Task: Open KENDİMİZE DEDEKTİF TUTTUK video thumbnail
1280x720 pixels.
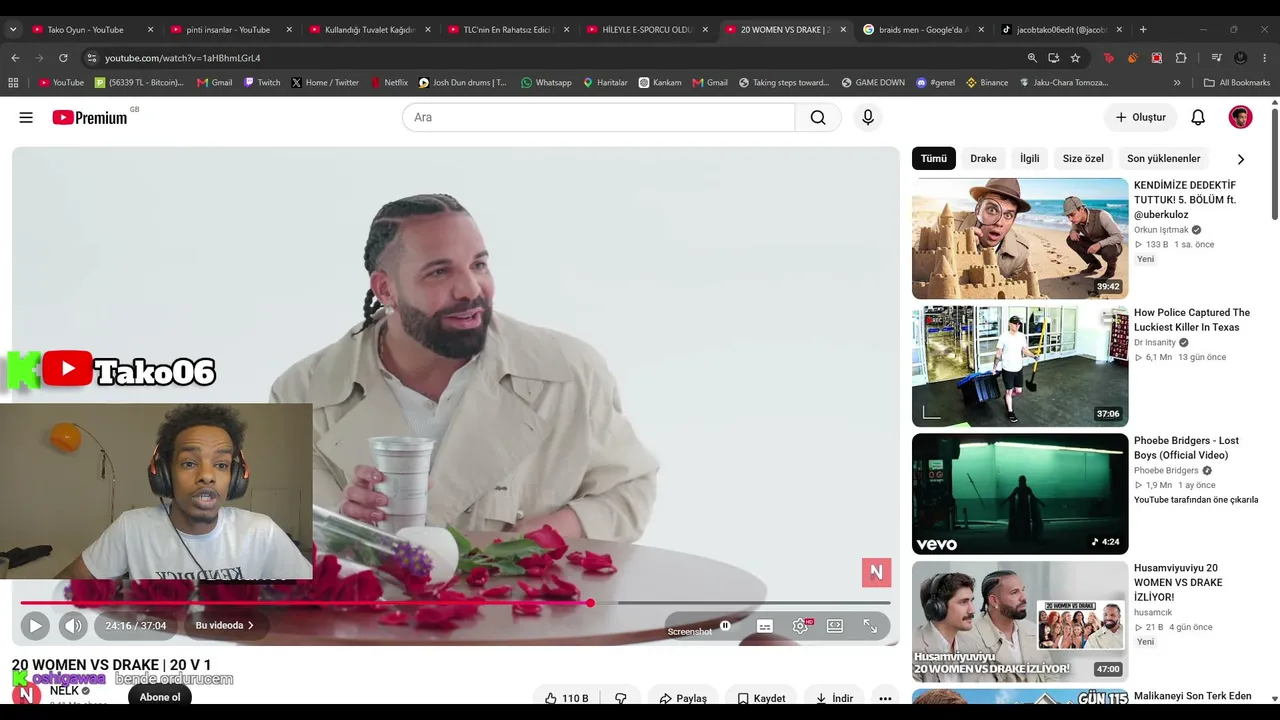Action: pos(1020,239)
